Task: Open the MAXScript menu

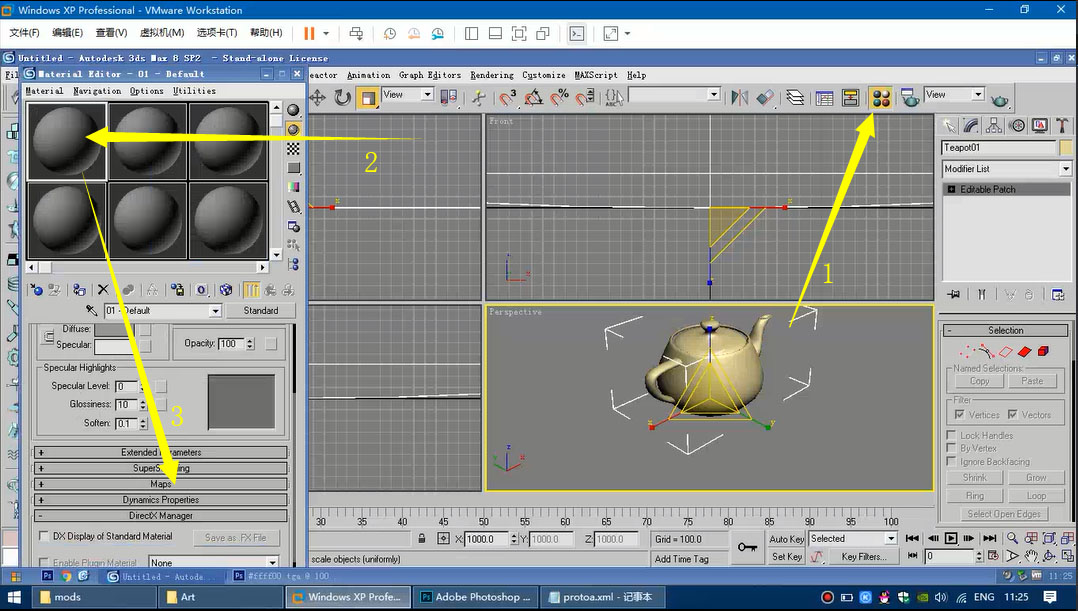Action: coord(596,75)
